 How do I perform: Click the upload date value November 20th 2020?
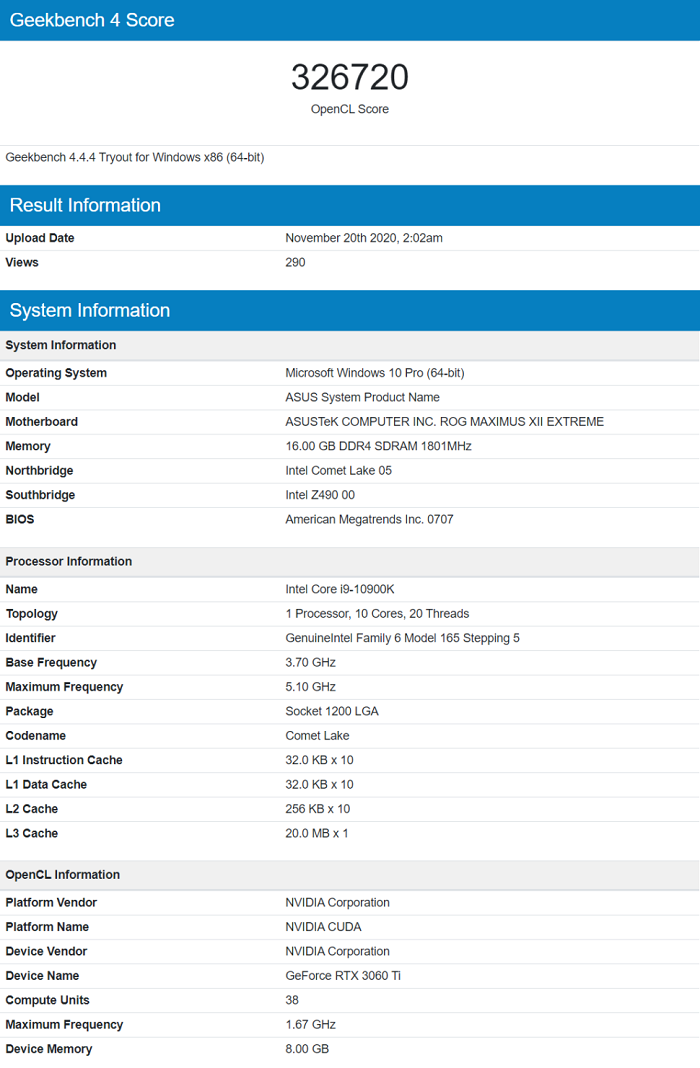point(363,238)
